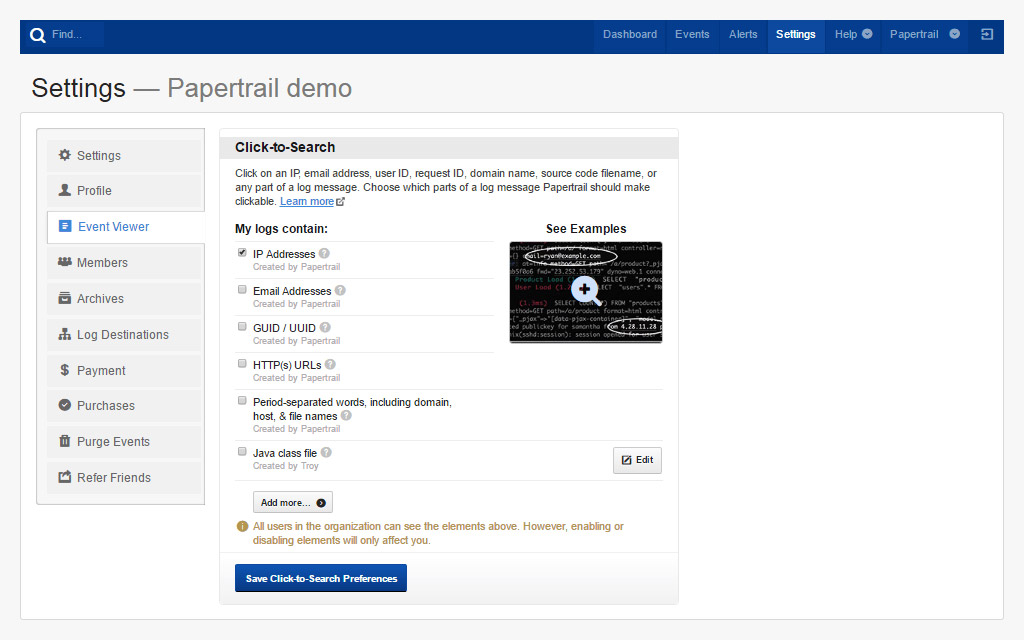The image size is (1024, 640).
Task: Click help icon next to IP Addresses
Action: 324,254
